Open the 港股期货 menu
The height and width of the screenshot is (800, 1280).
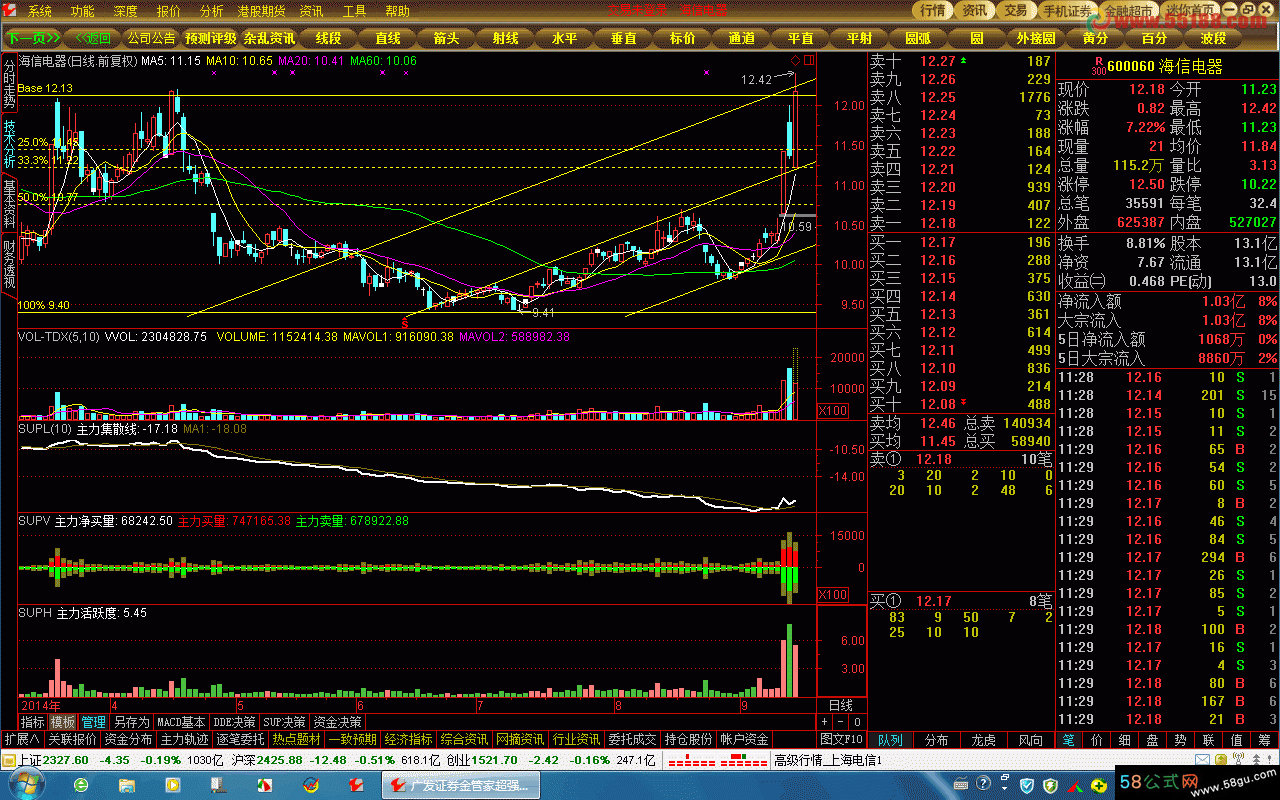[261, 11]
